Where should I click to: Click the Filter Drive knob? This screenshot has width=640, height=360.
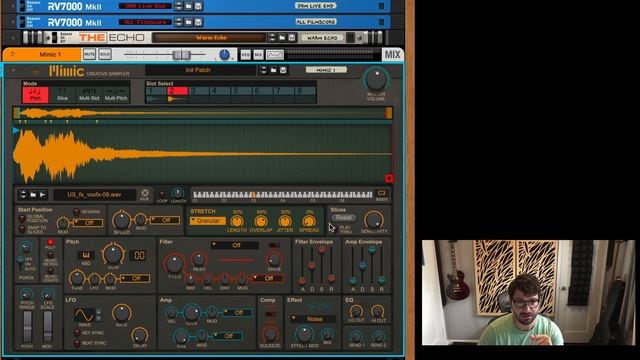[274, 259]
